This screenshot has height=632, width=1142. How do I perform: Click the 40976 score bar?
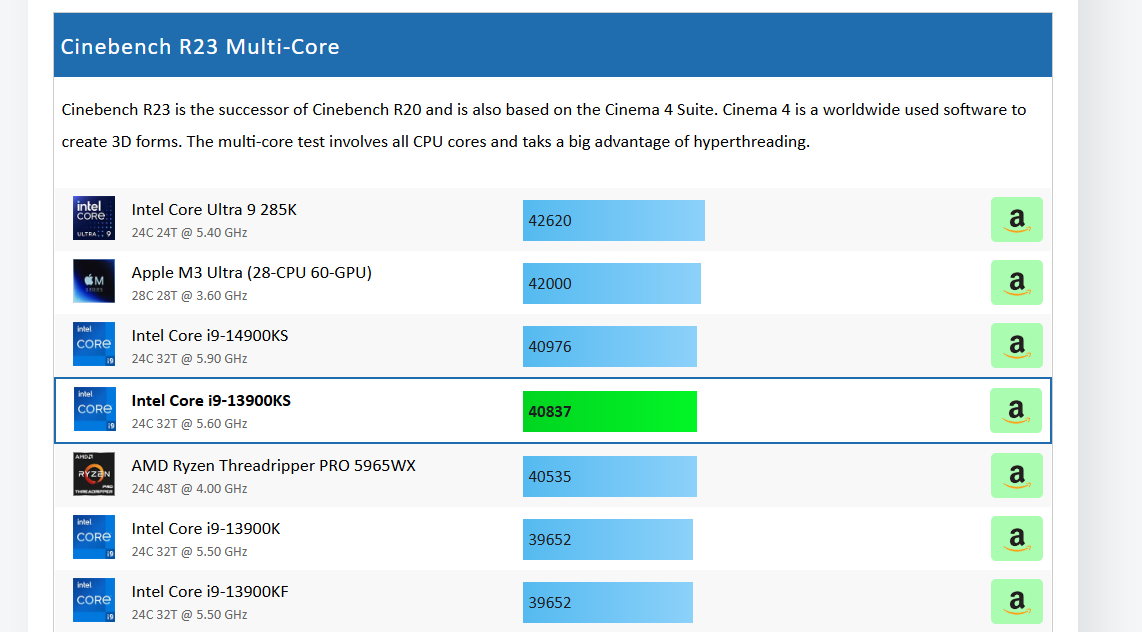(x=610, y=347)
